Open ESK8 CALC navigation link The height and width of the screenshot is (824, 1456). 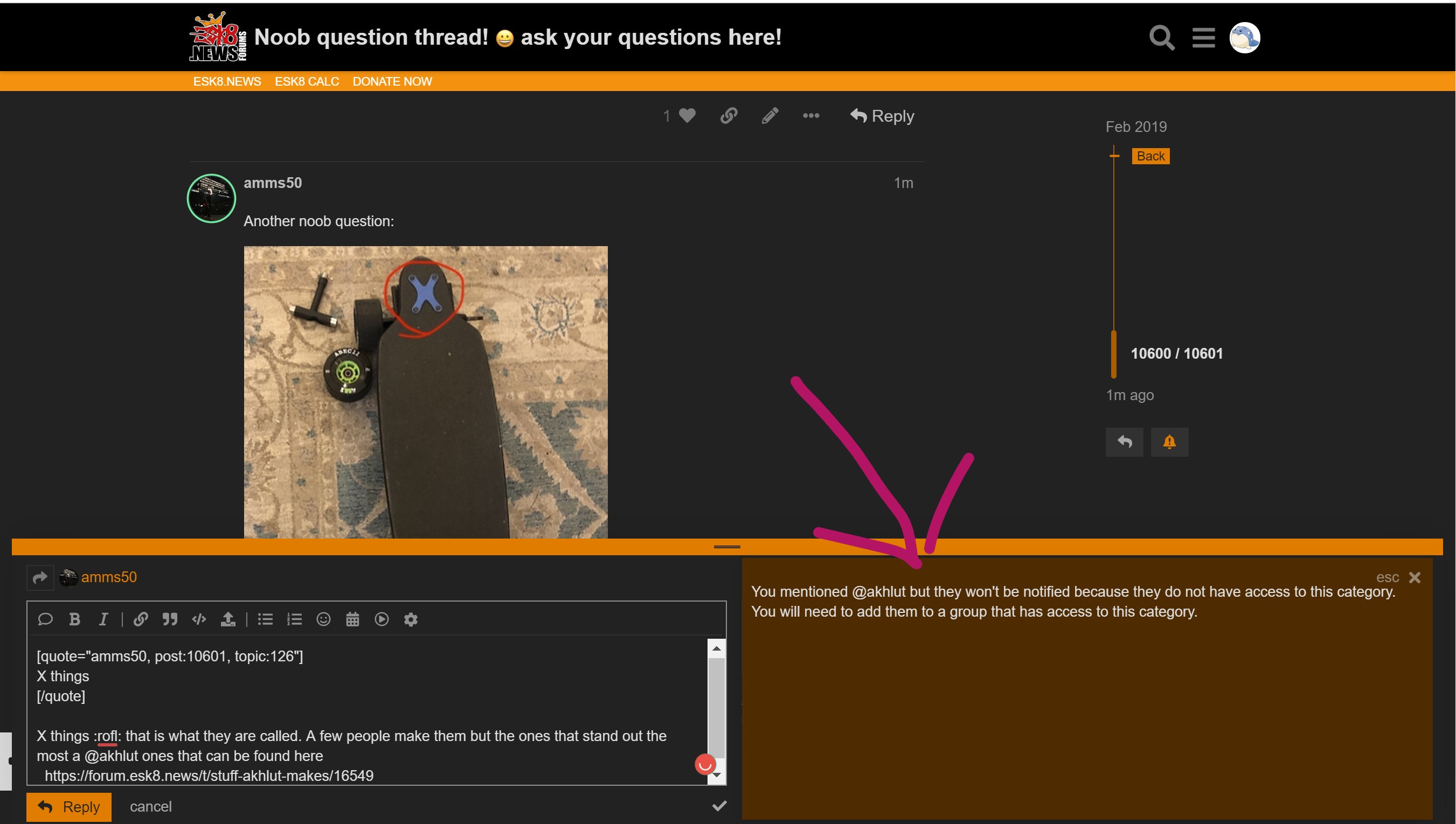point(307,81)
